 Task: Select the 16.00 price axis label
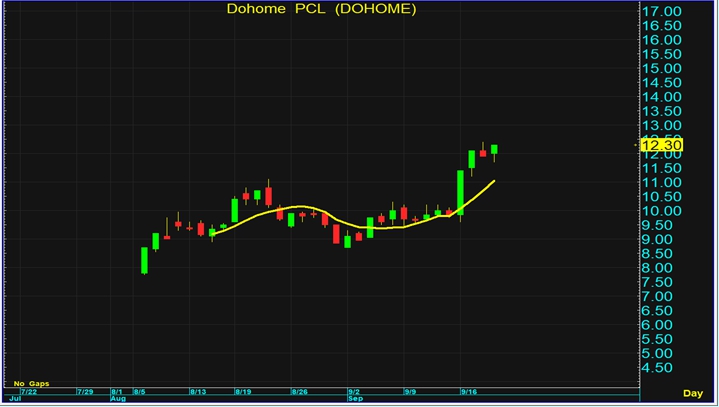tap(662, 39)
